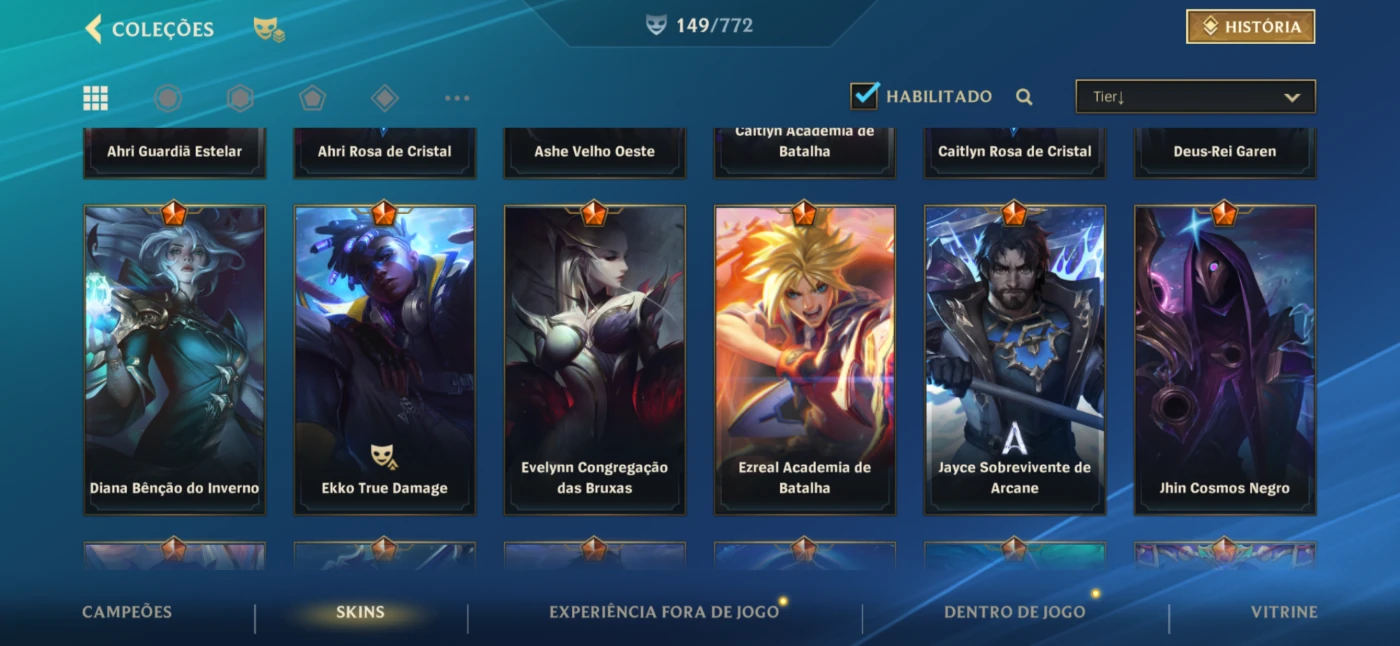The width and height of the screenshot is (1400, 646).
Task: Filter by the round-gem hexagon rarity icon
Action: pyautogui.click(x=168, y=97)
